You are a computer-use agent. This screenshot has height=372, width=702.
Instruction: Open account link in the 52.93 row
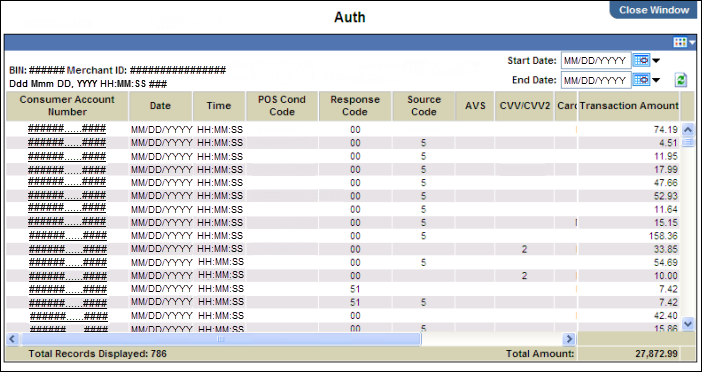coord(67,196)
